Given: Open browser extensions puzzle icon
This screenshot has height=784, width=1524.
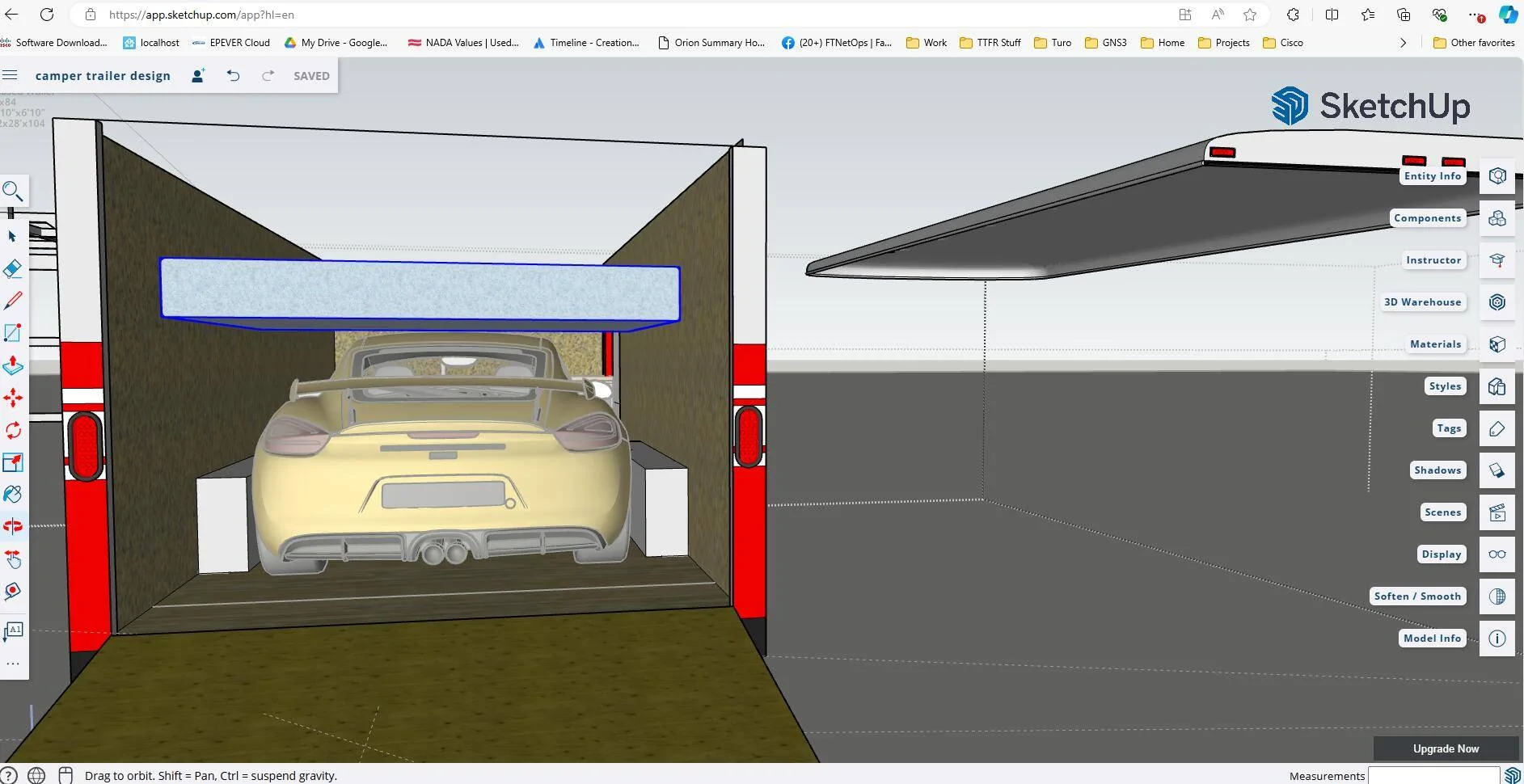Looking at the screenshot, I should coord(1293,15).
